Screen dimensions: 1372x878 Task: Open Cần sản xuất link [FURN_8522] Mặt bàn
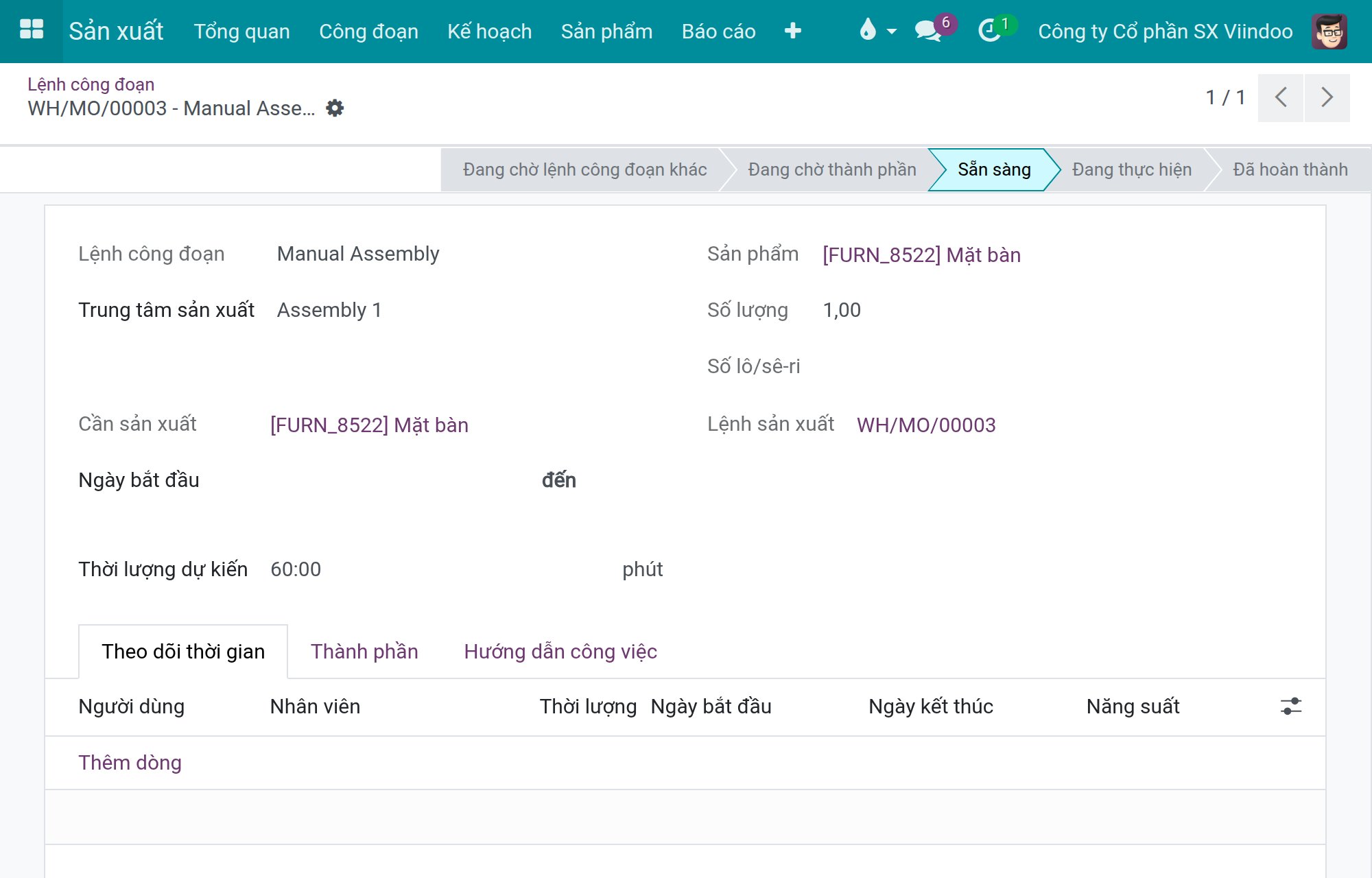pos(369,425)
